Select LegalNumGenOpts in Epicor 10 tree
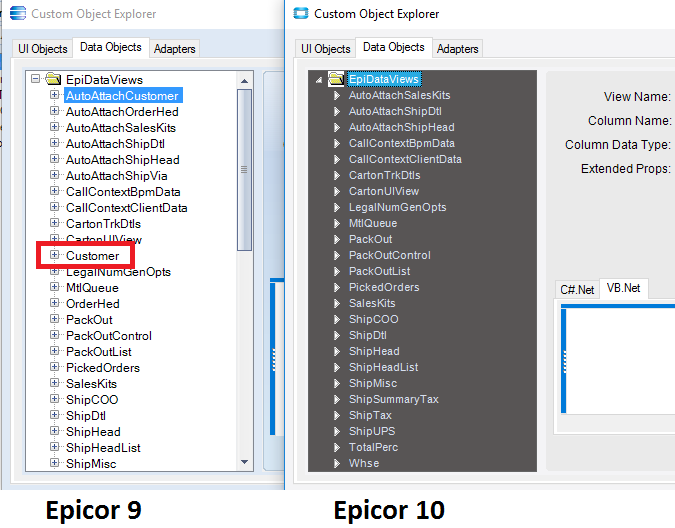Image resolution: width=675 pixels, height=528 pixels. click(397, 207)
